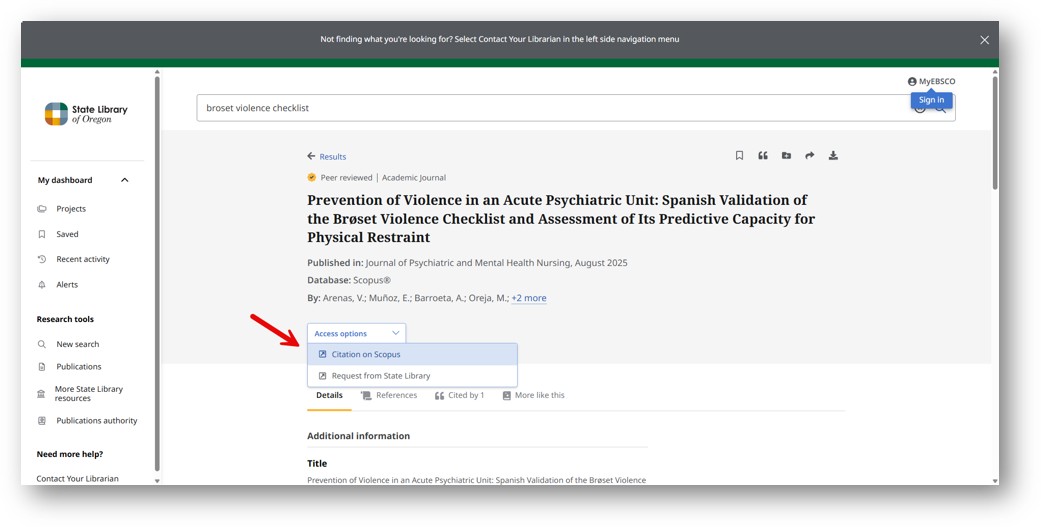1041x527 pixels.
Task: Show the +2 more authors
Action: coord(529,298)
